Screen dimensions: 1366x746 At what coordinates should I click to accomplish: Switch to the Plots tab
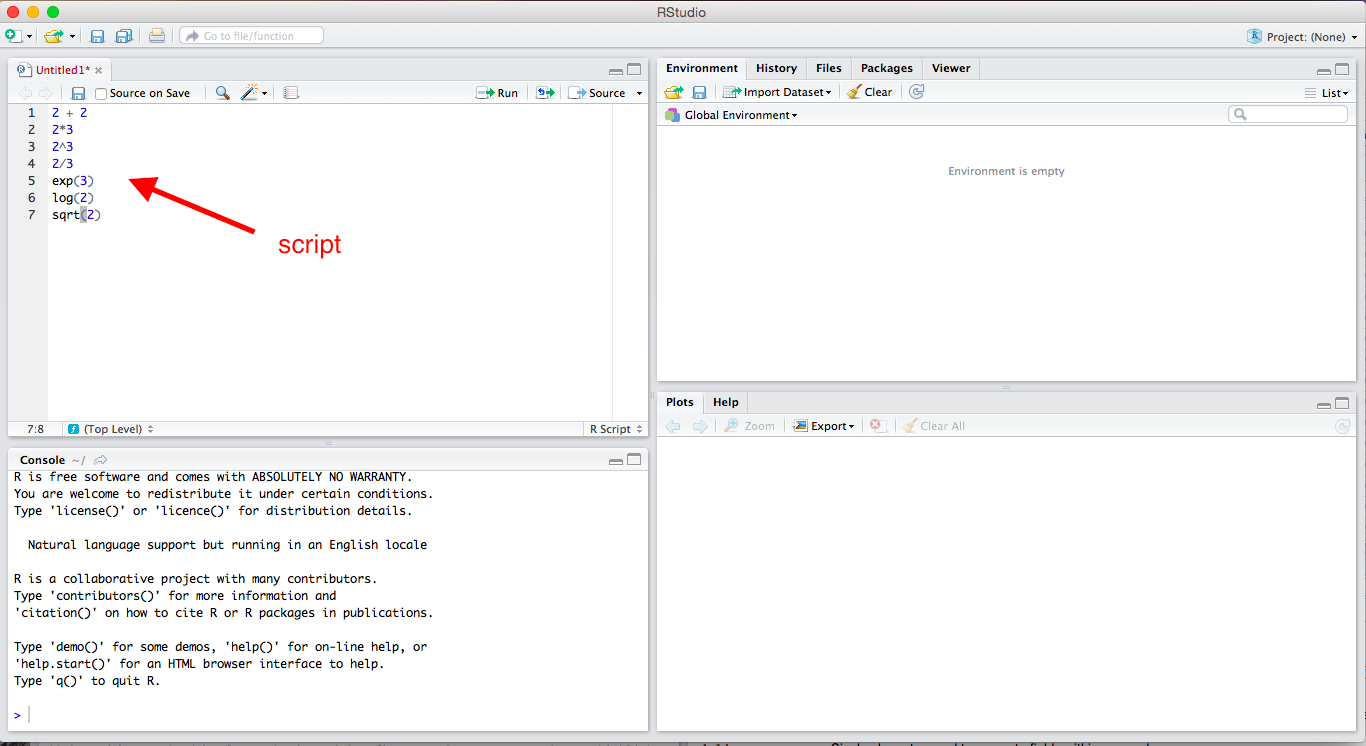tap(680, 402)
